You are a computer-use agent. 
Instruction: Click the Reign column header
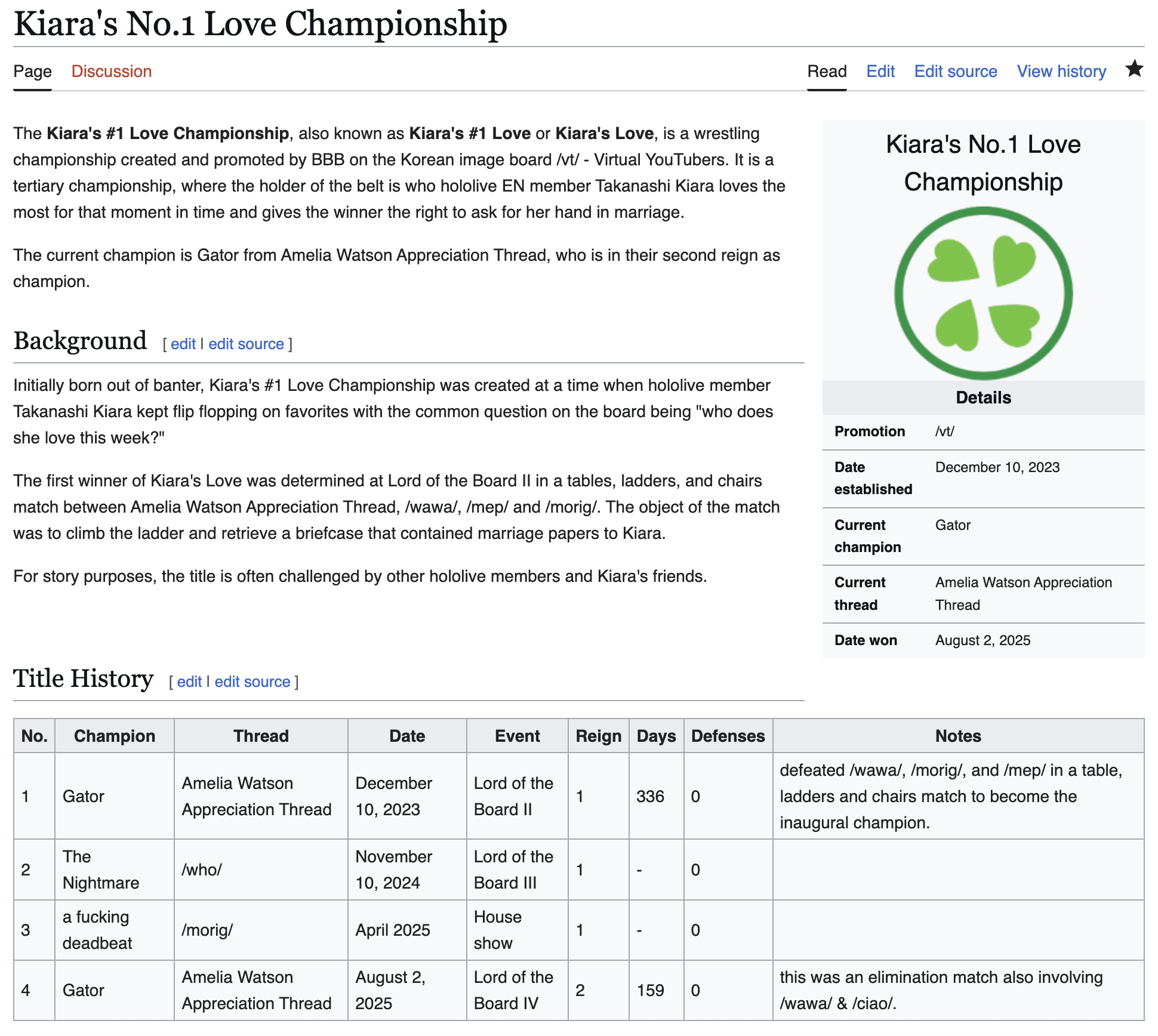click(x=598, y=736)
